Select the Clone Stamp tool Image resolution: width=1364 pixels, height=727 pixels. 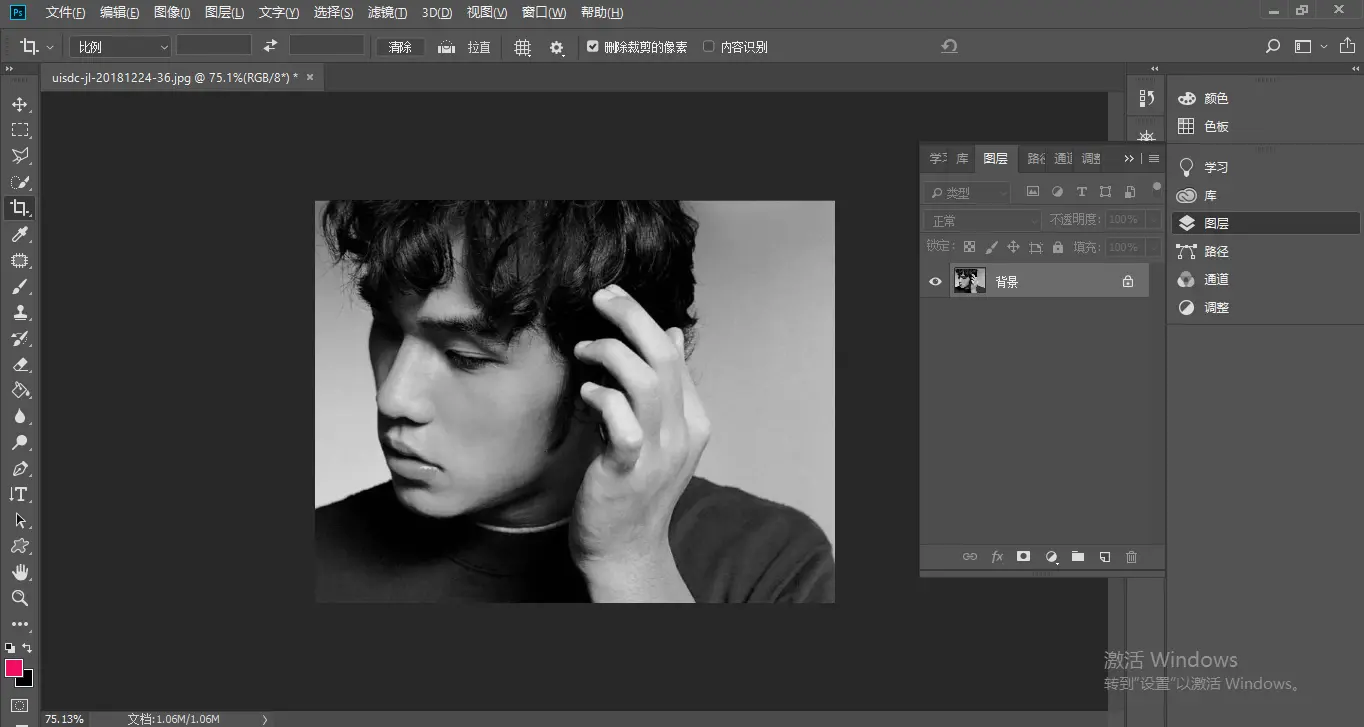[20, 312]
